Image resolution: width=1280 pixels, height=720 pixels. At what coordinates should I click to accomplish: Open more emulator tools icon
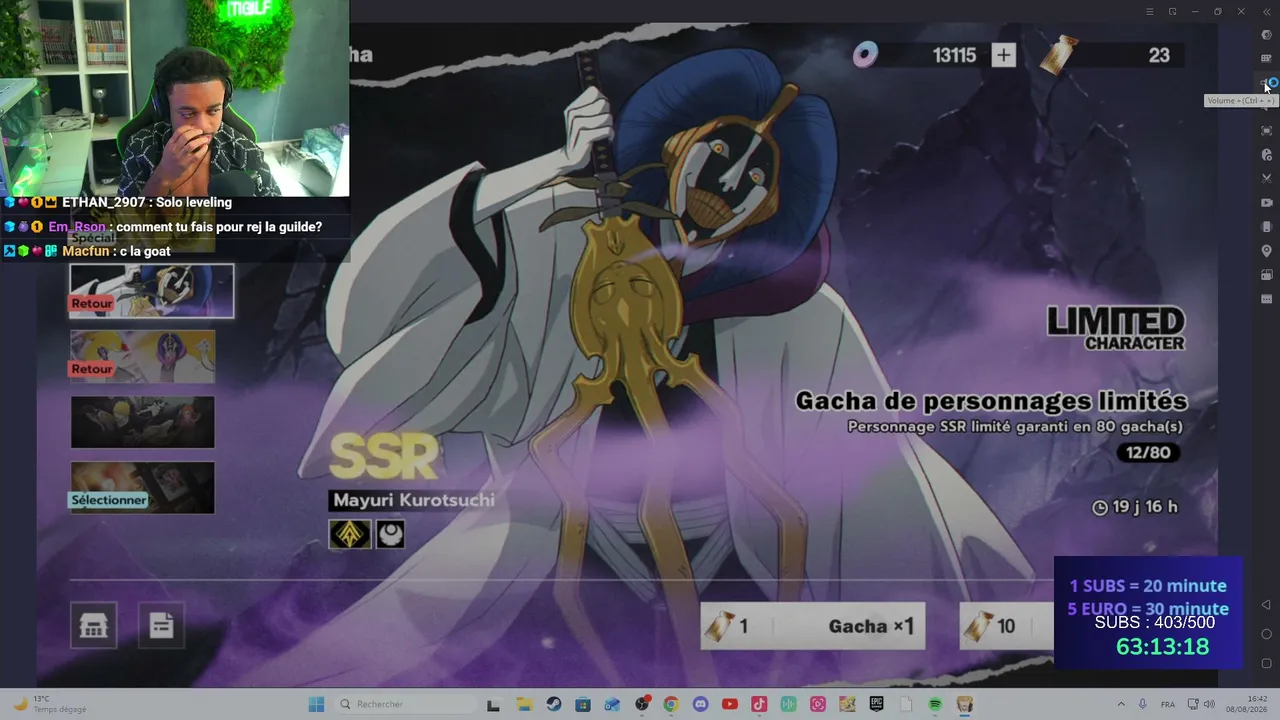1266,299
